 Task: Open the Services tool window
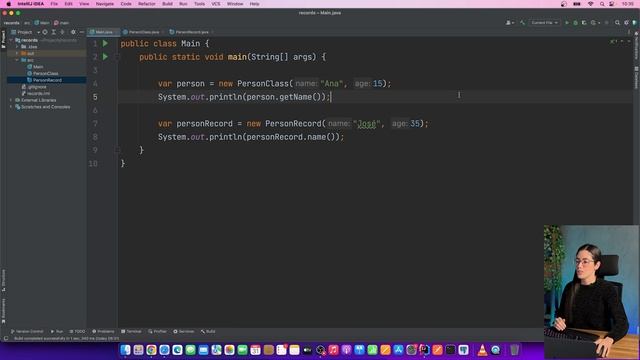point(184,331)
